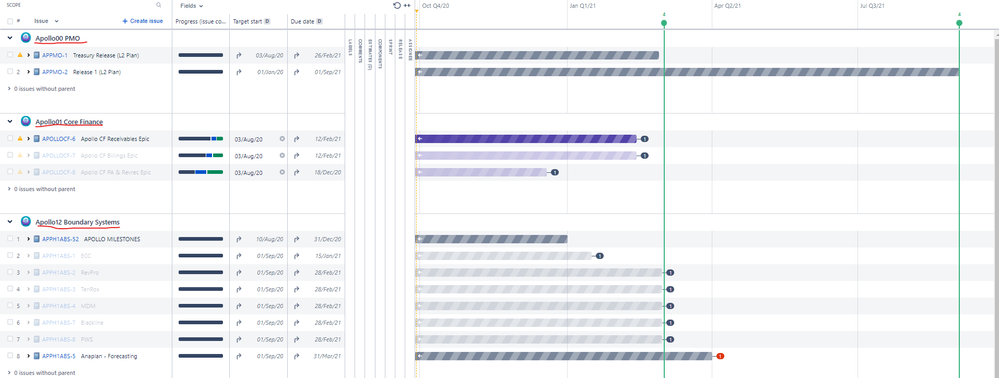Click rollup arrow beside 03/Aug/20 on APPMO-1
999x378 pixels.
[x=239, y=55]
